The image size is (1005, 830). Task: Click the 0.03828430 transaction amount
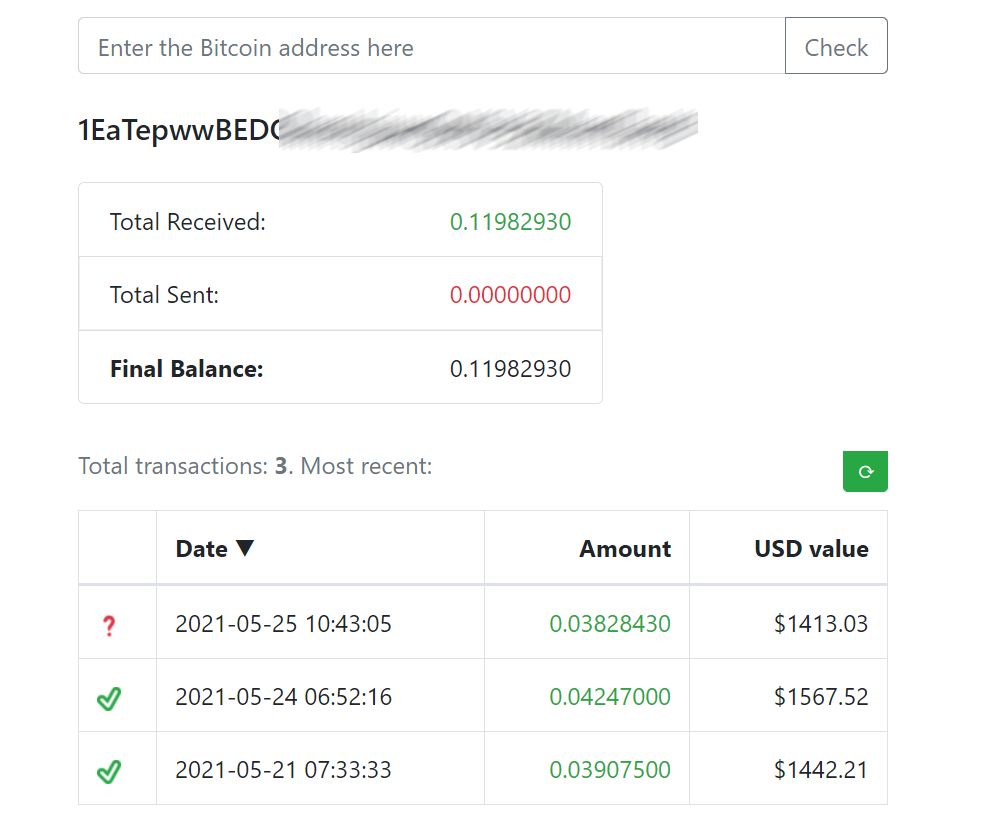click(610, 624)
